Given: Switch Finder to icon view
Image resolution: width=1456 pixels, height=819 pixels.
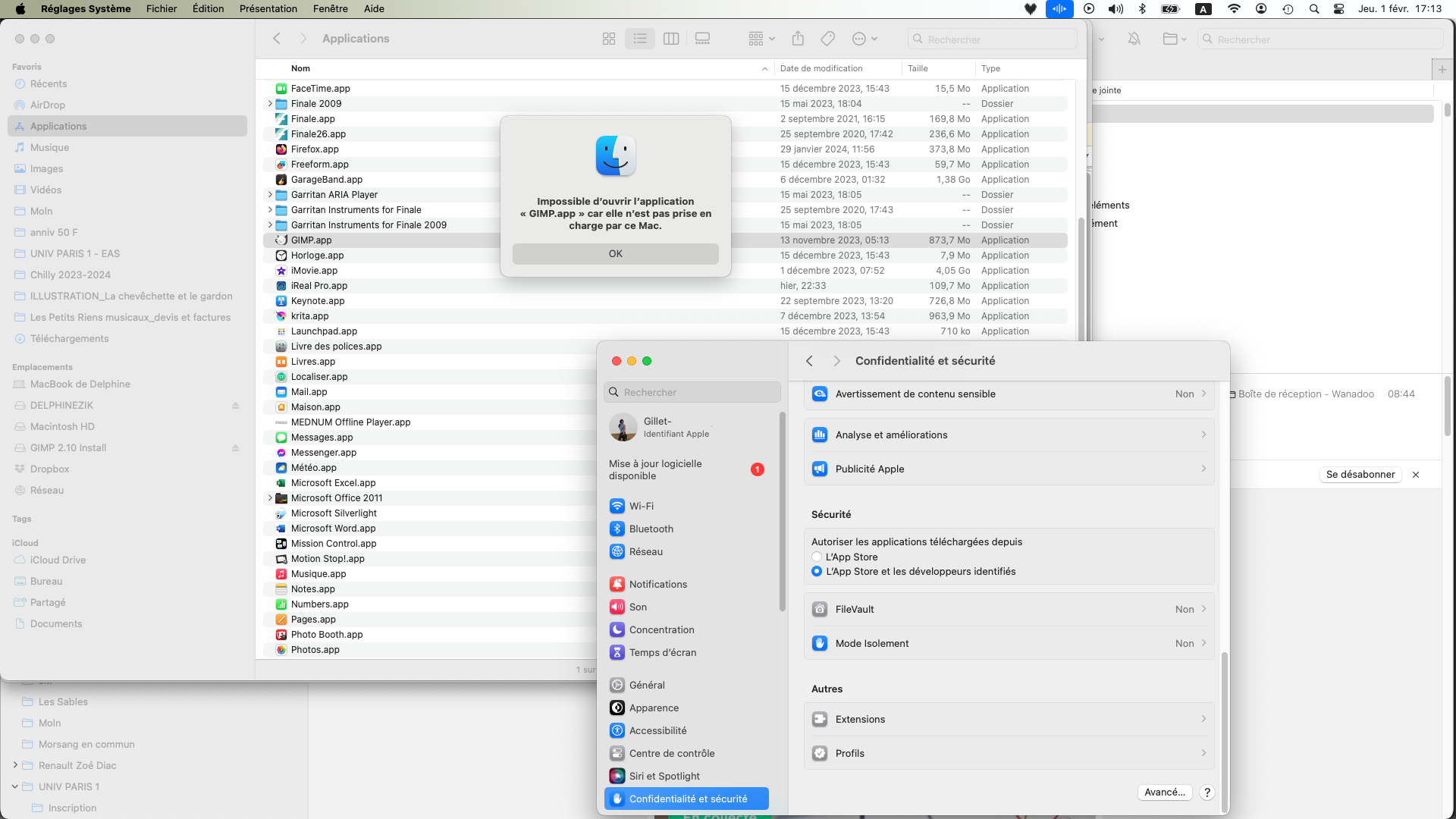Looking at the screenshot, I should (608, 39).
